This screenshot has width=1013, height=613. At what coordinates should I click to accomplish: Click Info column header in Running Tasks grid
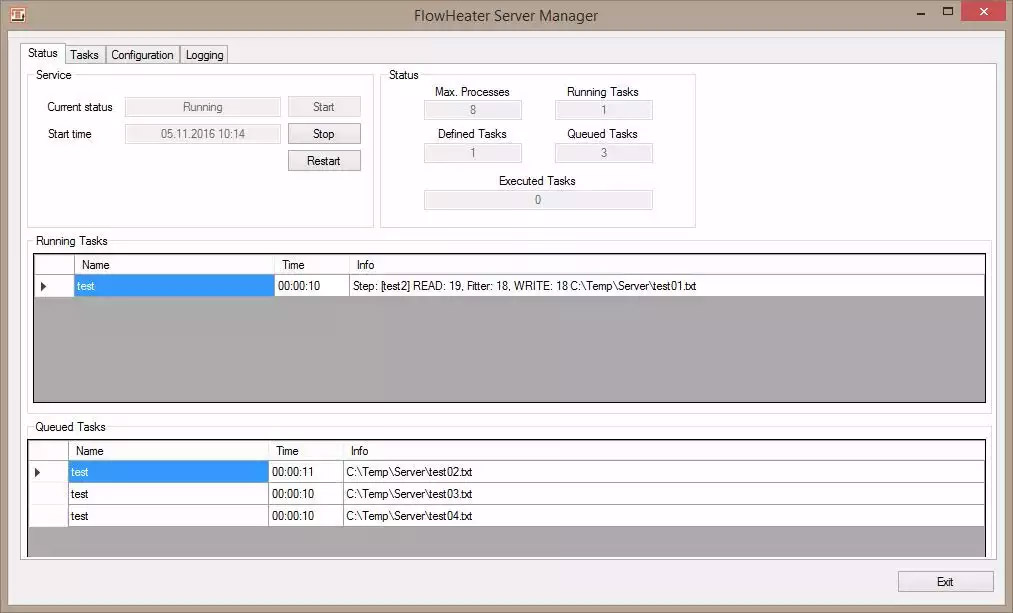667,265
